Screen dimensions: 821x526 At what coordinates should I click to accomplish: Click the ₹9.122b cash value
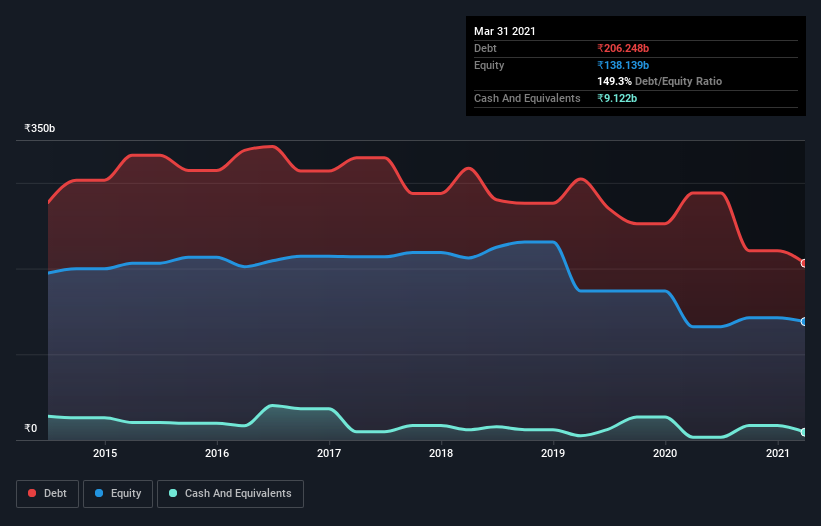617,98
